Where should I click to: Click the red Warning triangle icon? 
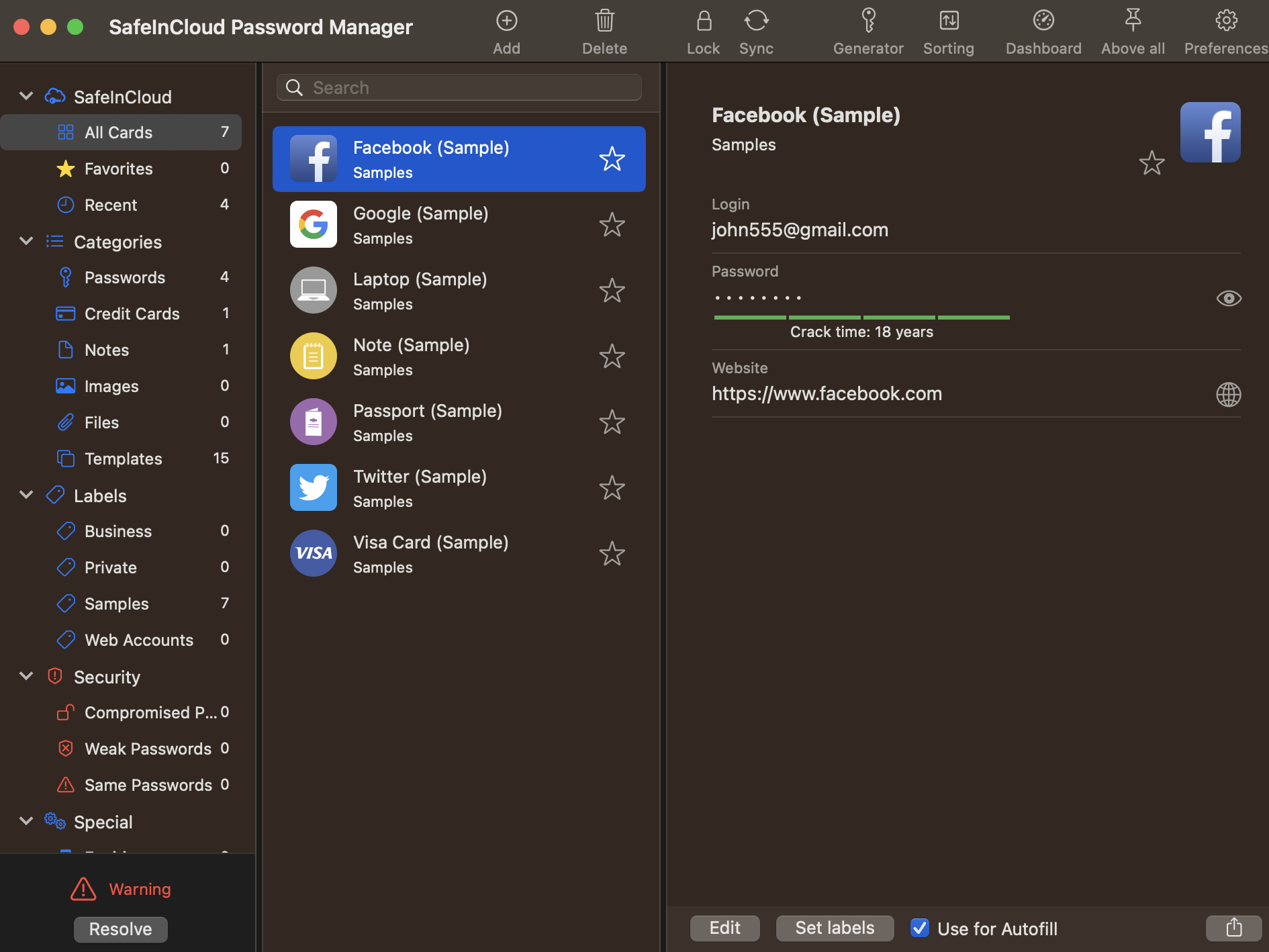83,889
